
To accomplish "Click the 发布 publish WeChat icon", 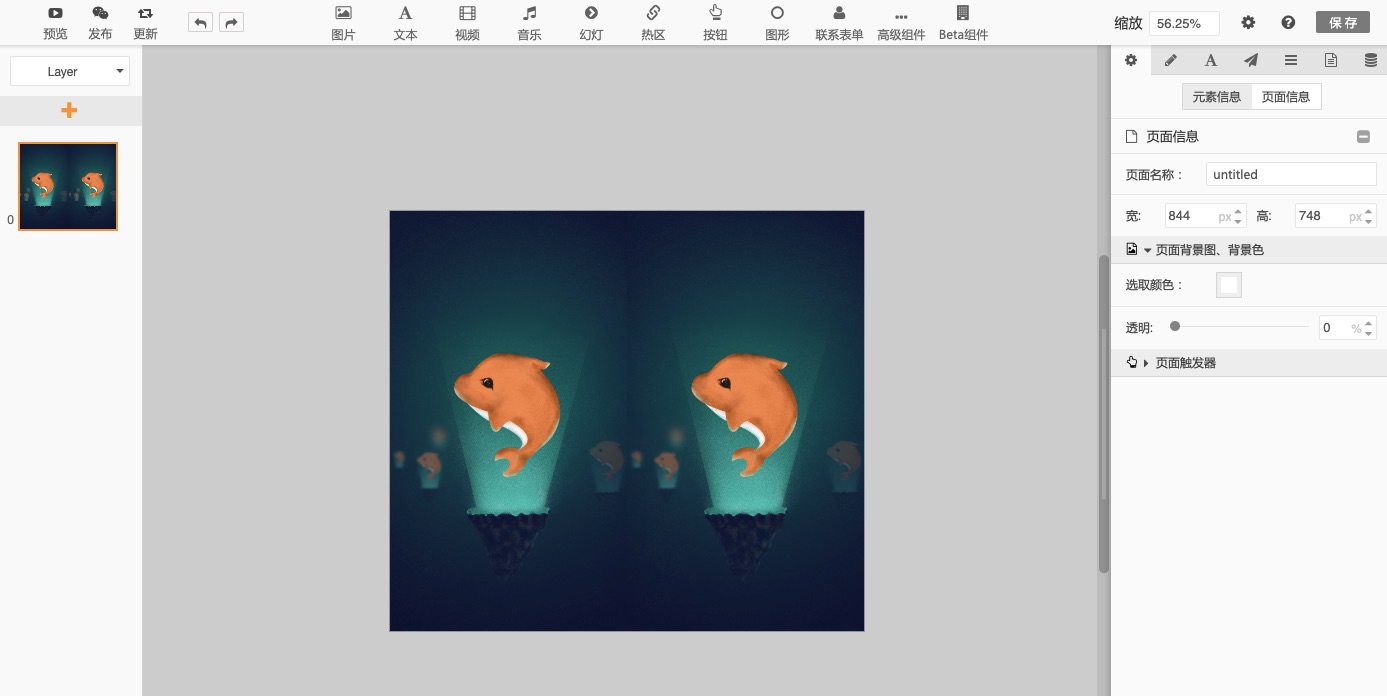I will click(x=100, y=13).
